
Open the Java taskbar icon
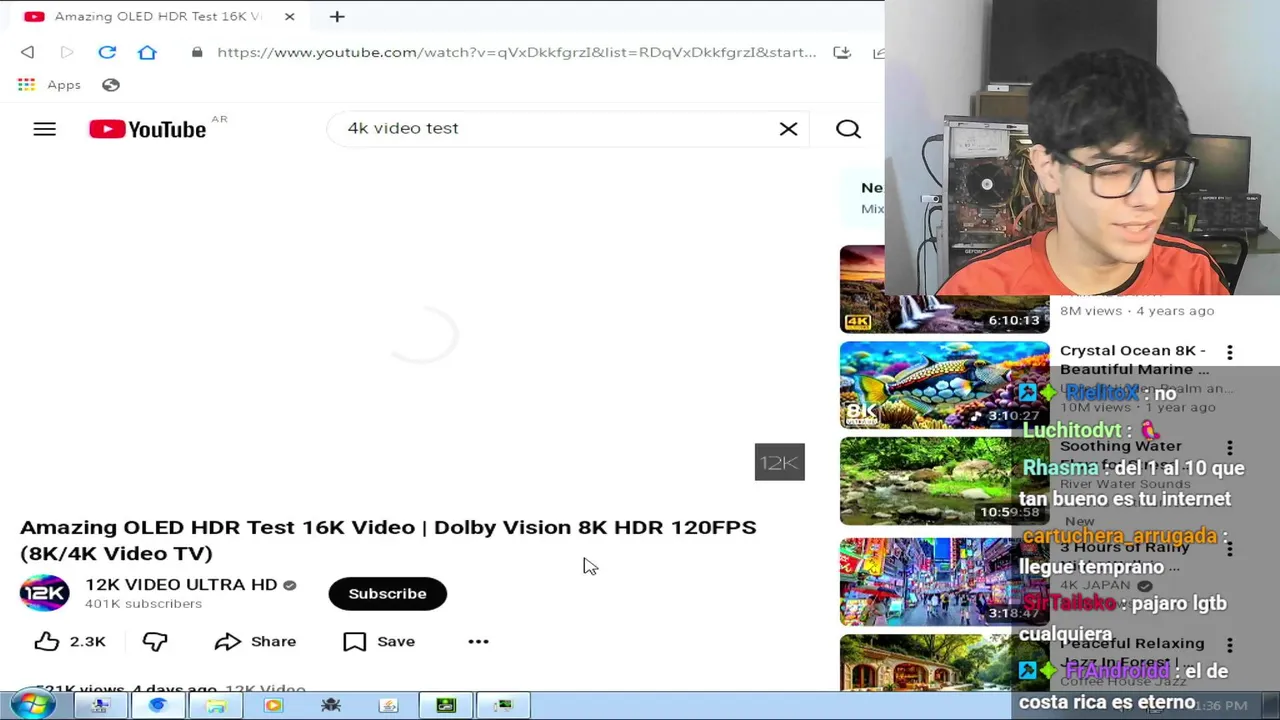click(x=389, y=706)
